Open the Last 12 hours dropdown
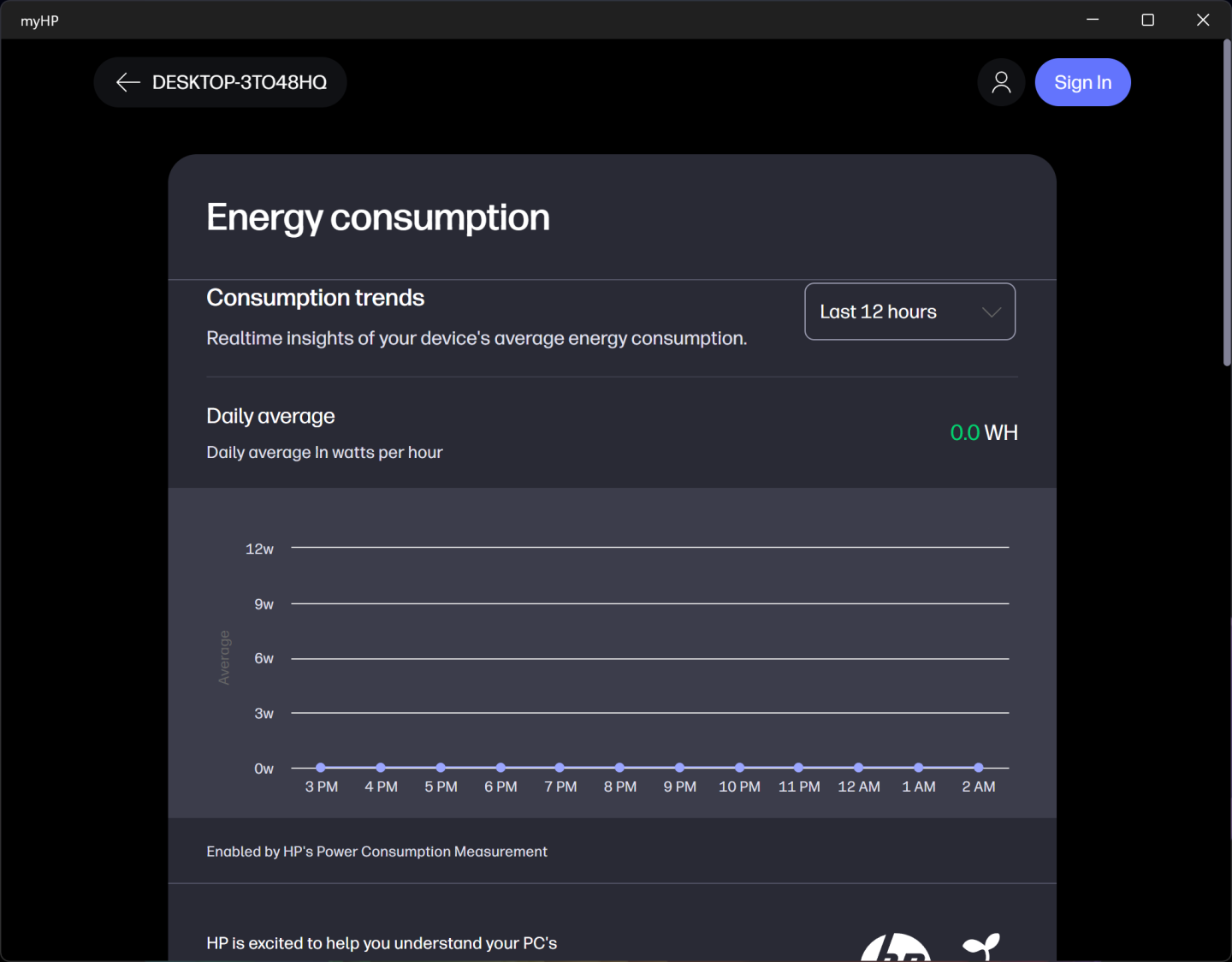Screen dimensions: 1232x962 tap(909, 312)
